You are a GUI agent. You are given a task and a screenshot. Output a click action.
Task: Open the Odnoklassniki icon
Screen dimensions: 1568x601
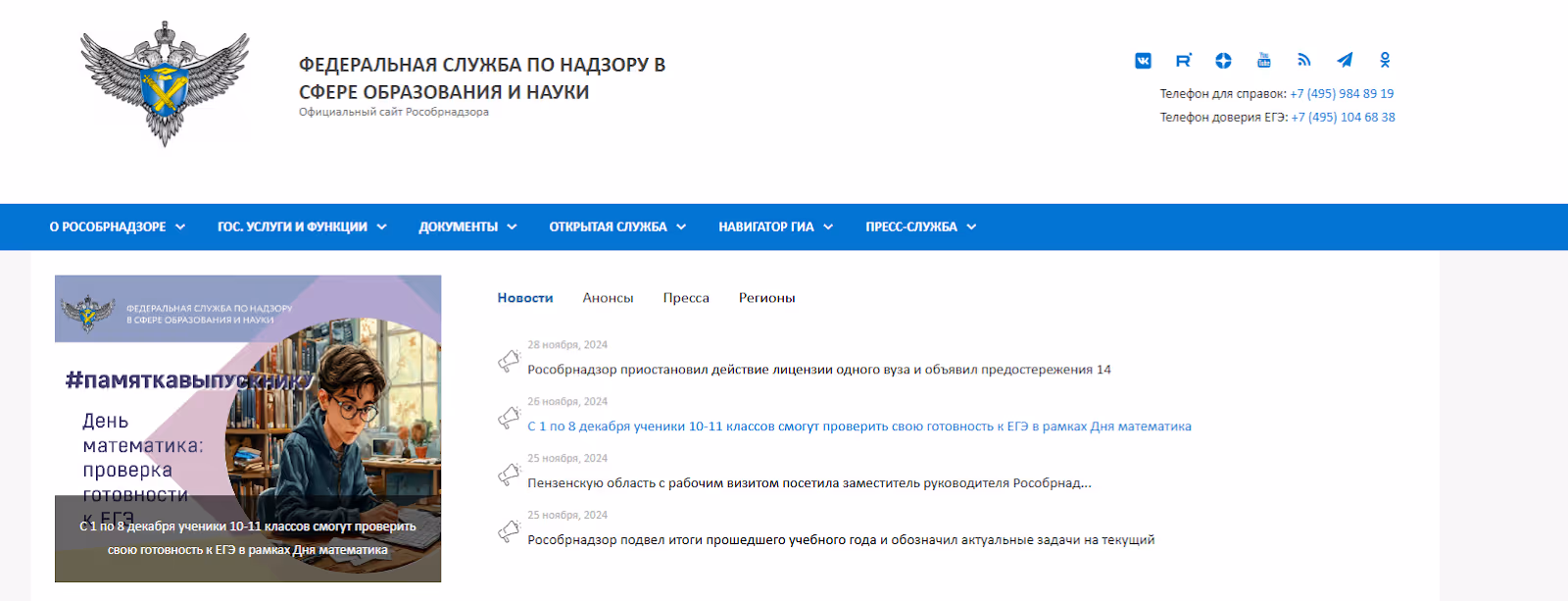(1385, 61)
